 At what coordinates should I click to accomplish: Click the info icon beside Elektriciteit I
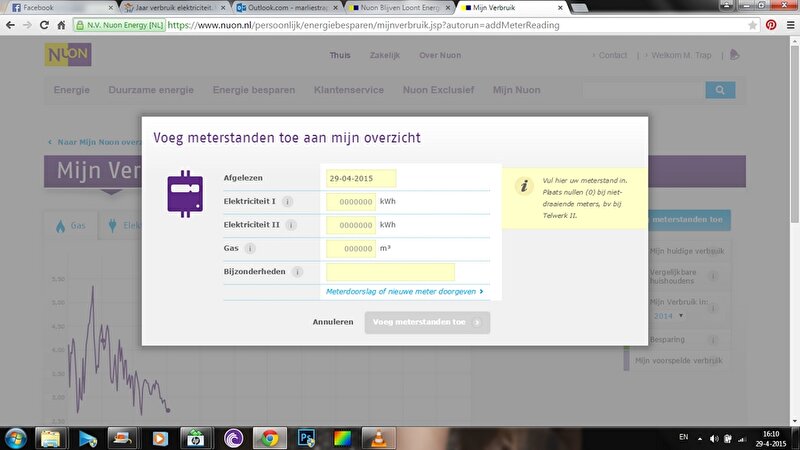pos(287,202)
